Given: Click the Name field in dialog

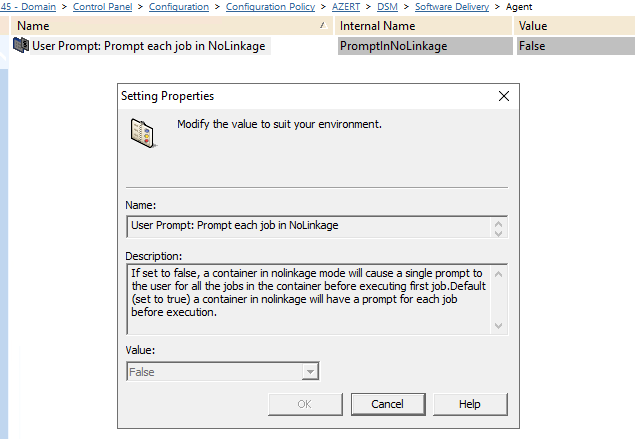Looking at the screenshot, I should [x=310, y=226].
